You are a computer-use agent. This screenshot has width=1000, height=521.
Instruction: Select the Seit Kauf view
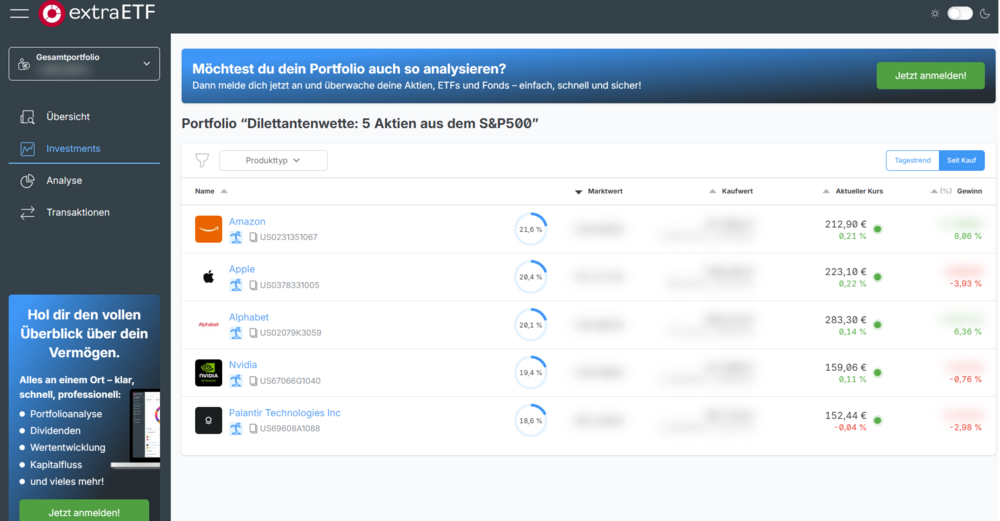click(962, 160)
